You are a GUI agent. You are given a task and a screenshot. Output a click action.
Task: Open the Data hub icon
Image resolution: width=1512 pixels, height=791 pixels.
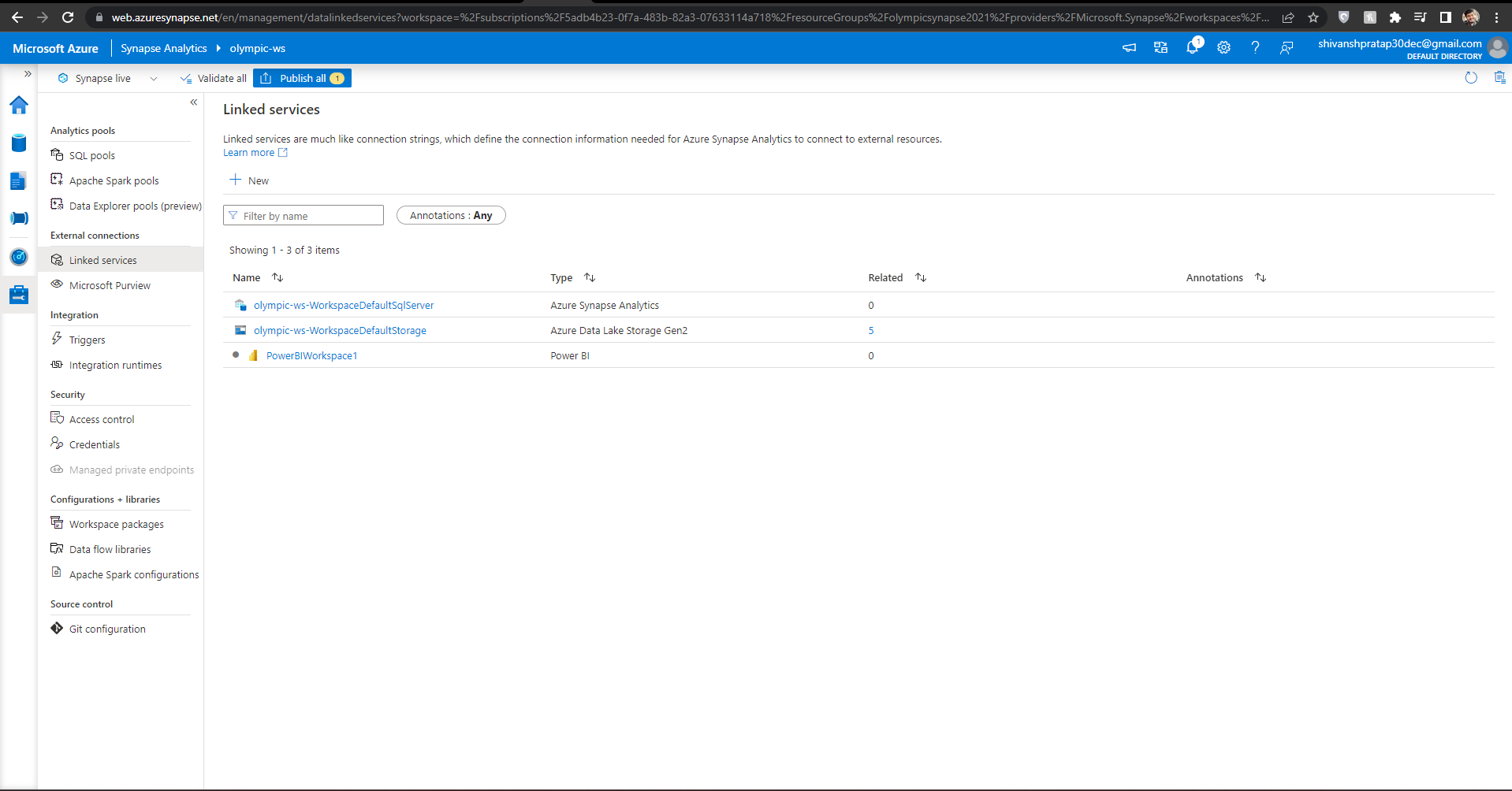19,143
